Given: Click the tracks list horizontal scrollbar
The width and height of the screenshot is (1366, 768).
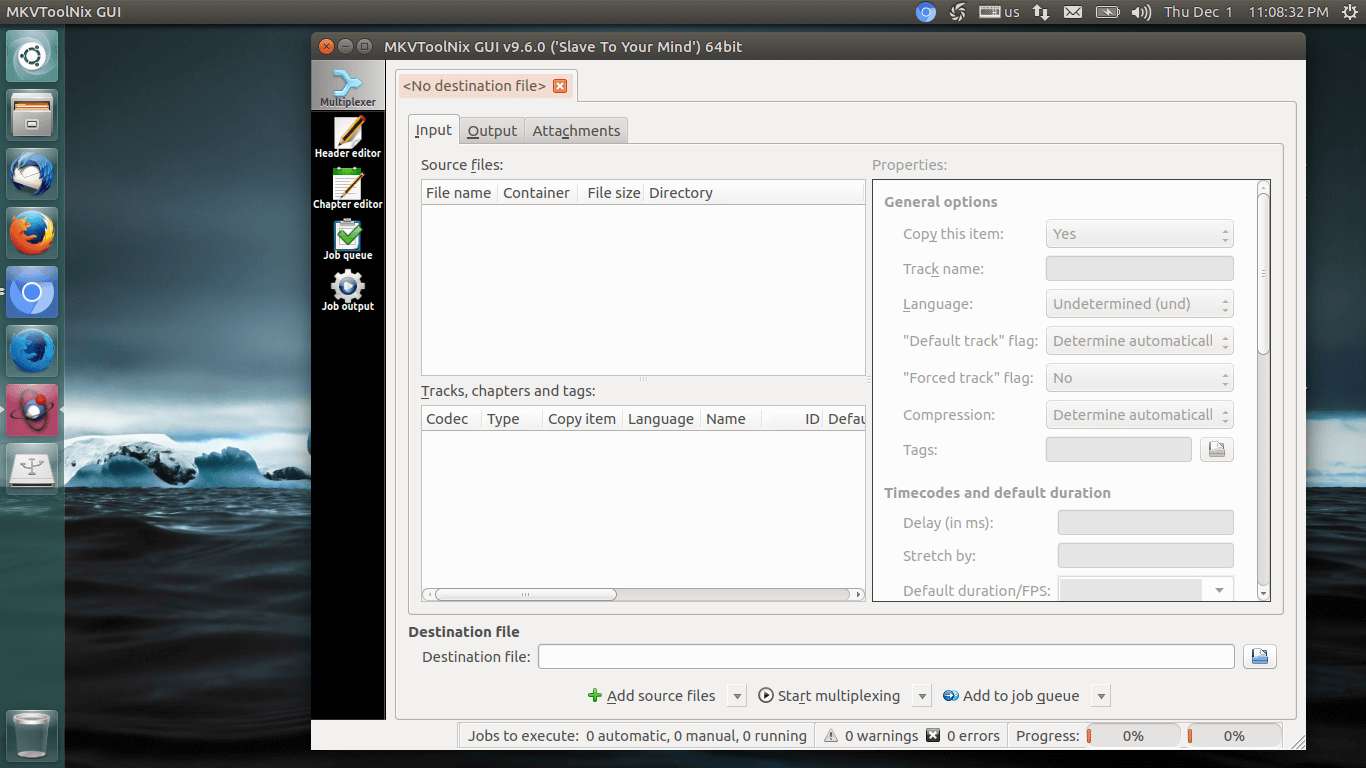Looking at the screenshot, I should click(x=526, y=594).
